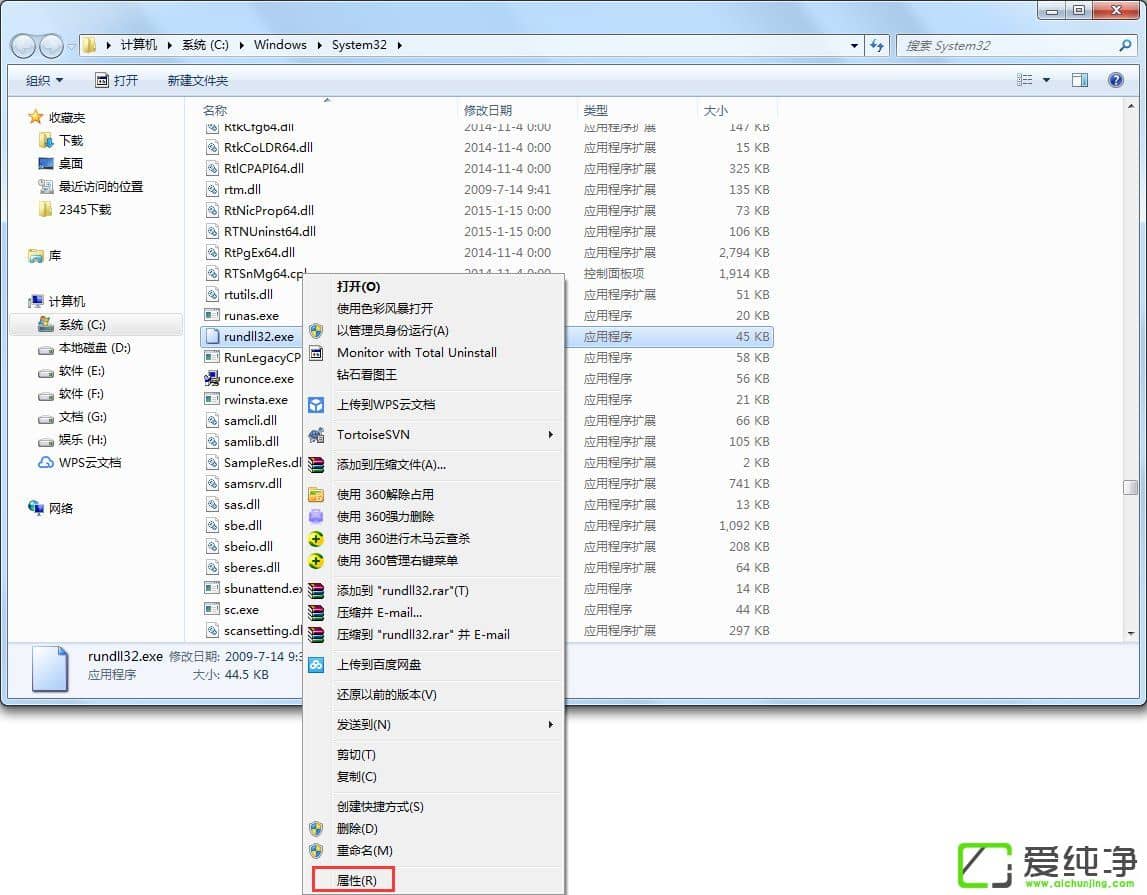Open Explorer help via question mark icon
The height and width of the screenshot is (895, 1147).
(x=1116, y=79)
